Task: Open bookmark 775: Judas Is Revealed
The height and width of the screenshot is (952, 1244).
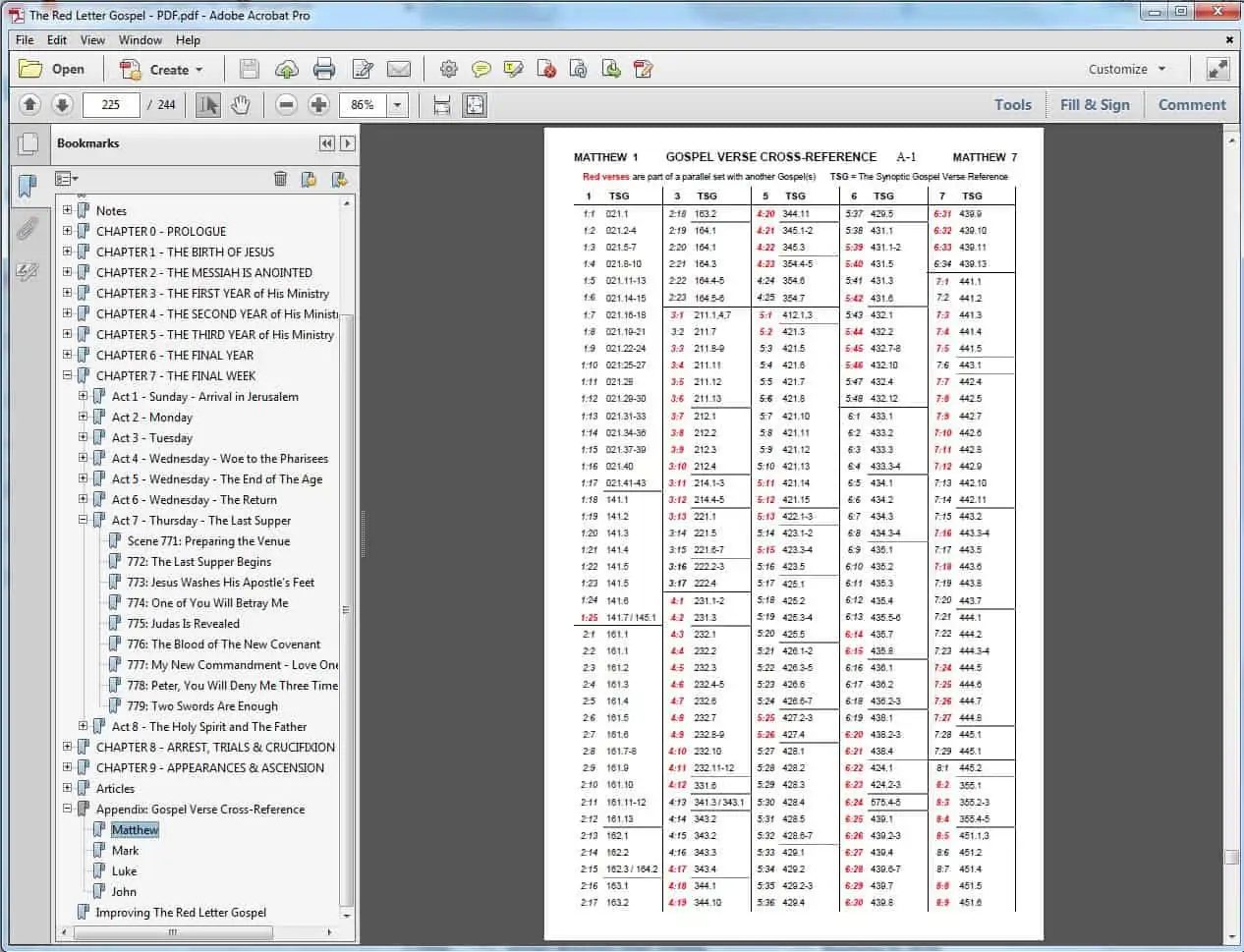Action: pos(183,623)
